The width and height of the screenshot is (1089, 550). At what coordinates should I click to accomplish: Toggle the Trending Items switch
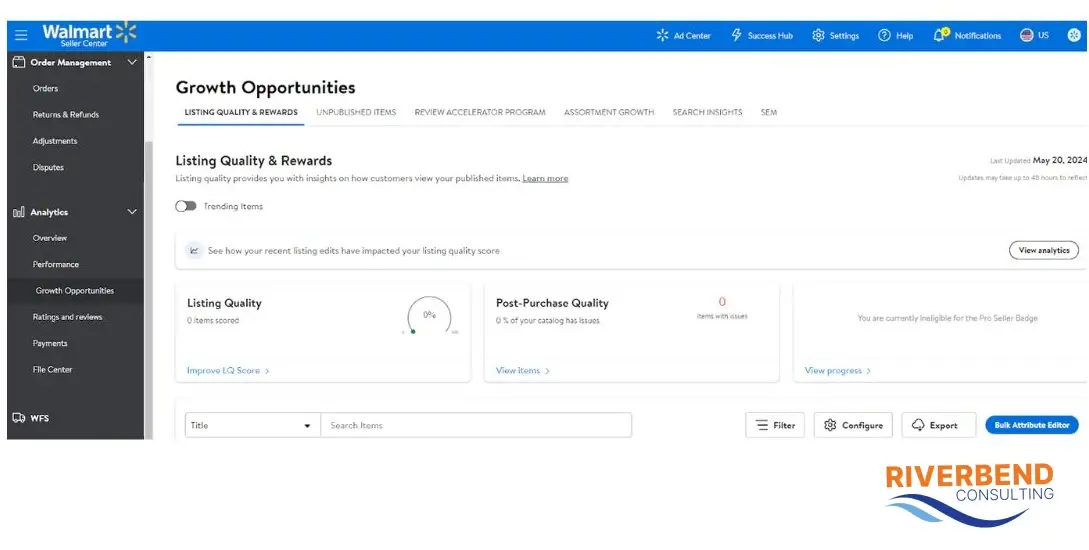pyautogui.click(x=186, y=206)
